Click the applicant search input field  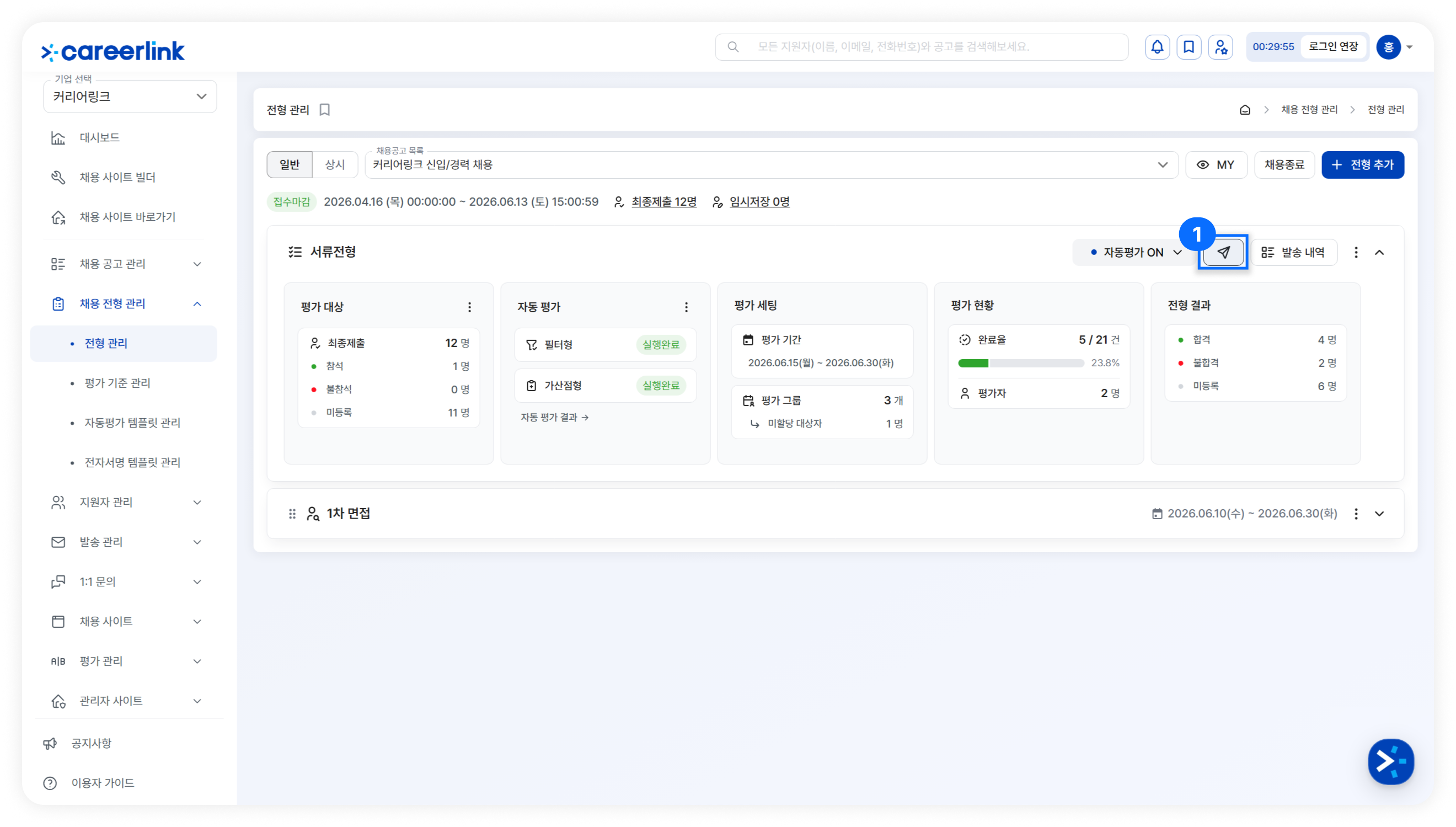pyautogui.click(x=921, y=47)
